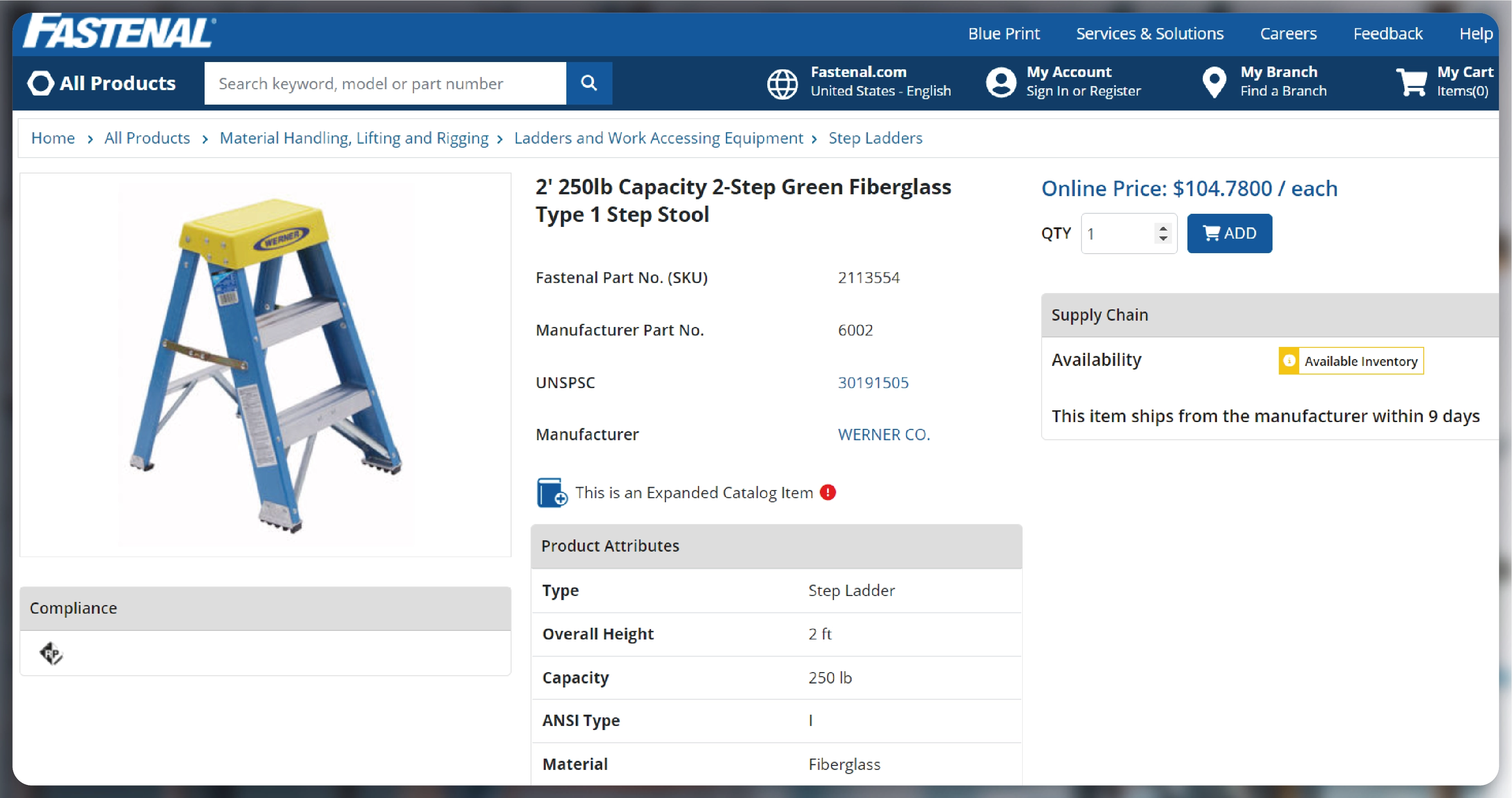Click the Compliance panel header
1512x798 pixels.
click(x=265, y=608)
